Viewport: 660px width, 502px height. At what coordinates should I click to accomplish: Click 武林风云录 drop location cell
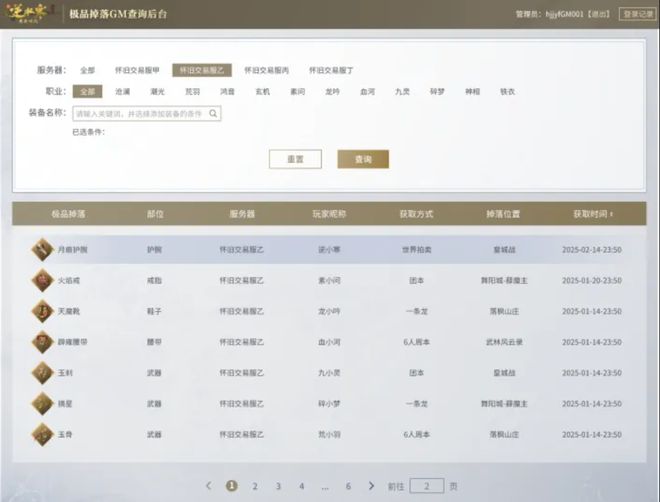click(x=504, y=342)
